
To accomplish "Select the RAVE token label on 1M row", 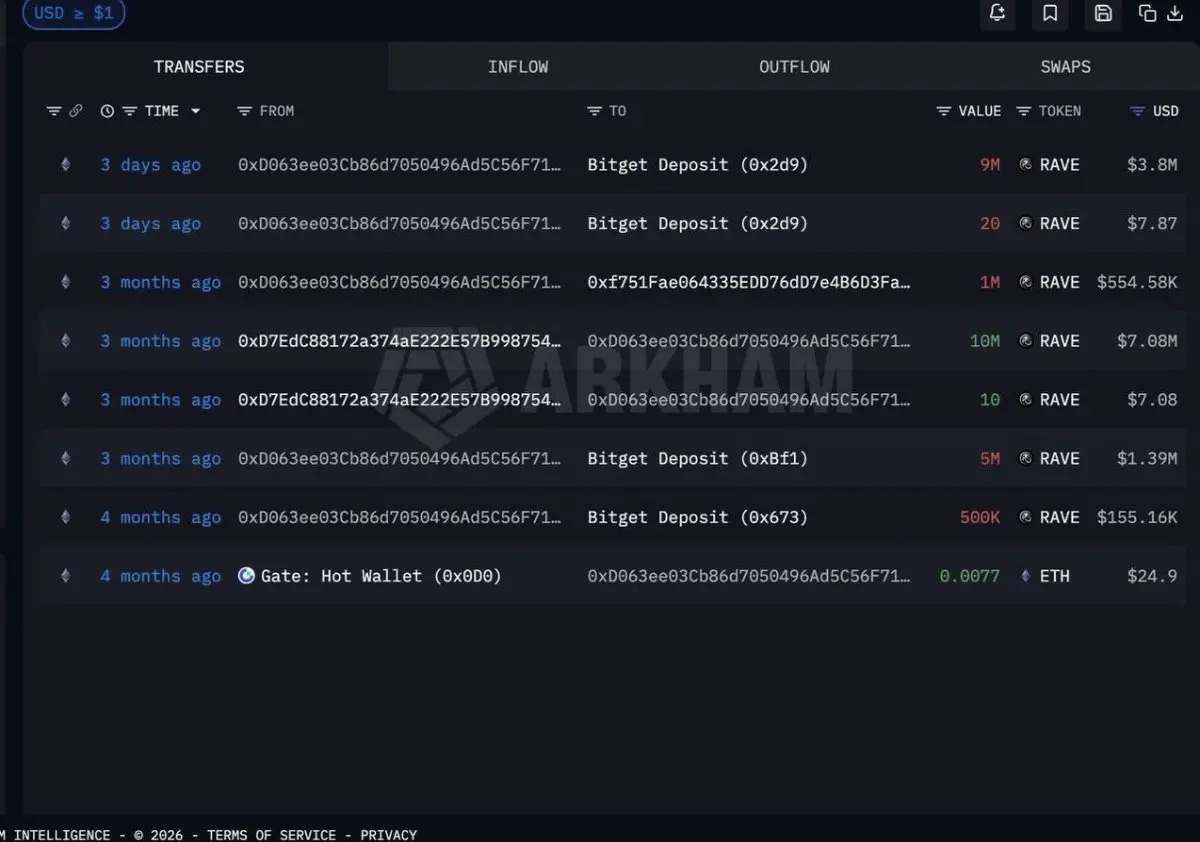I will (x=1059, y=283).
